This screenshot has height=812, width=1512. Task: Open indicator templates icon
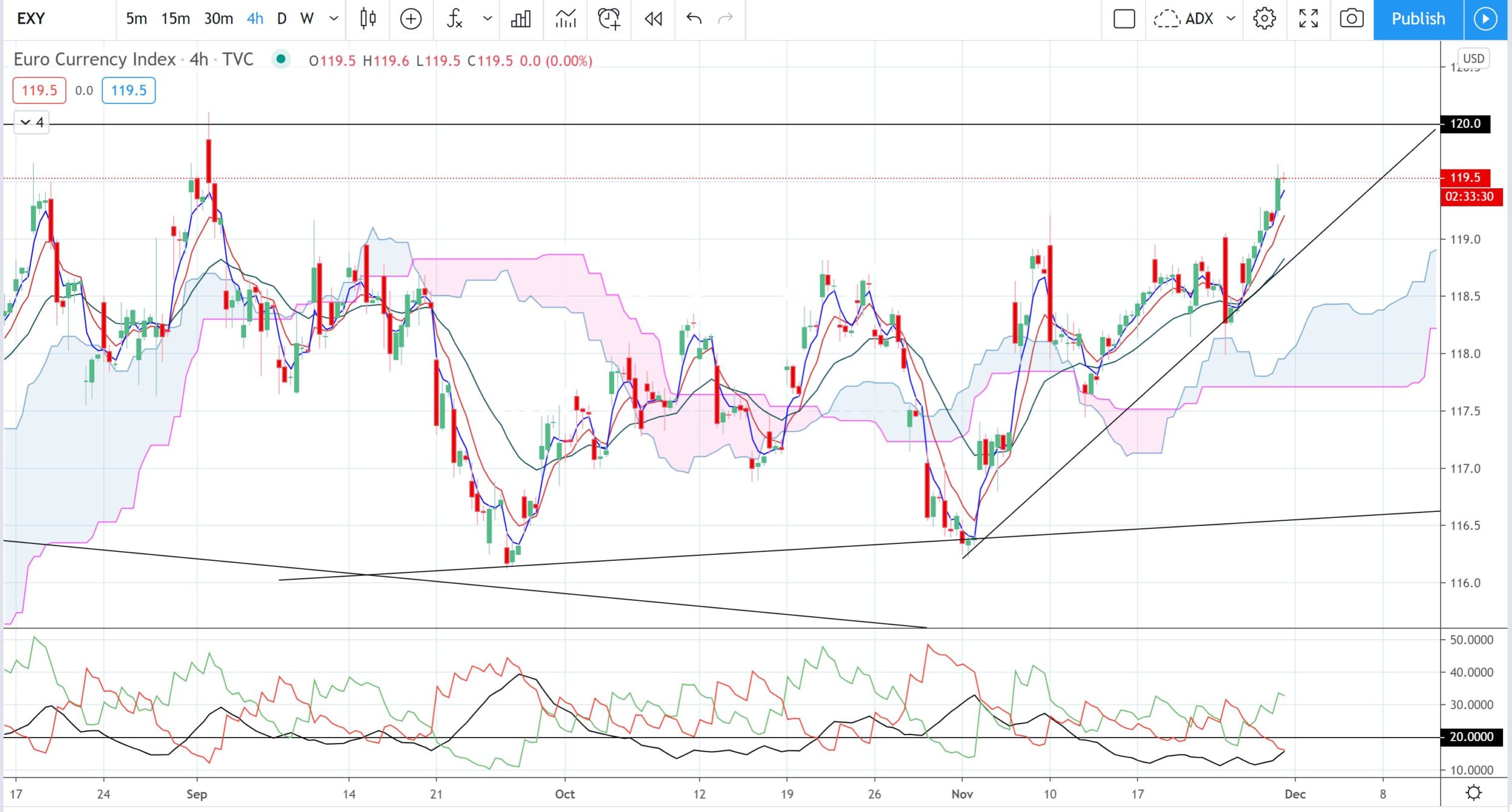click(565, 19)
